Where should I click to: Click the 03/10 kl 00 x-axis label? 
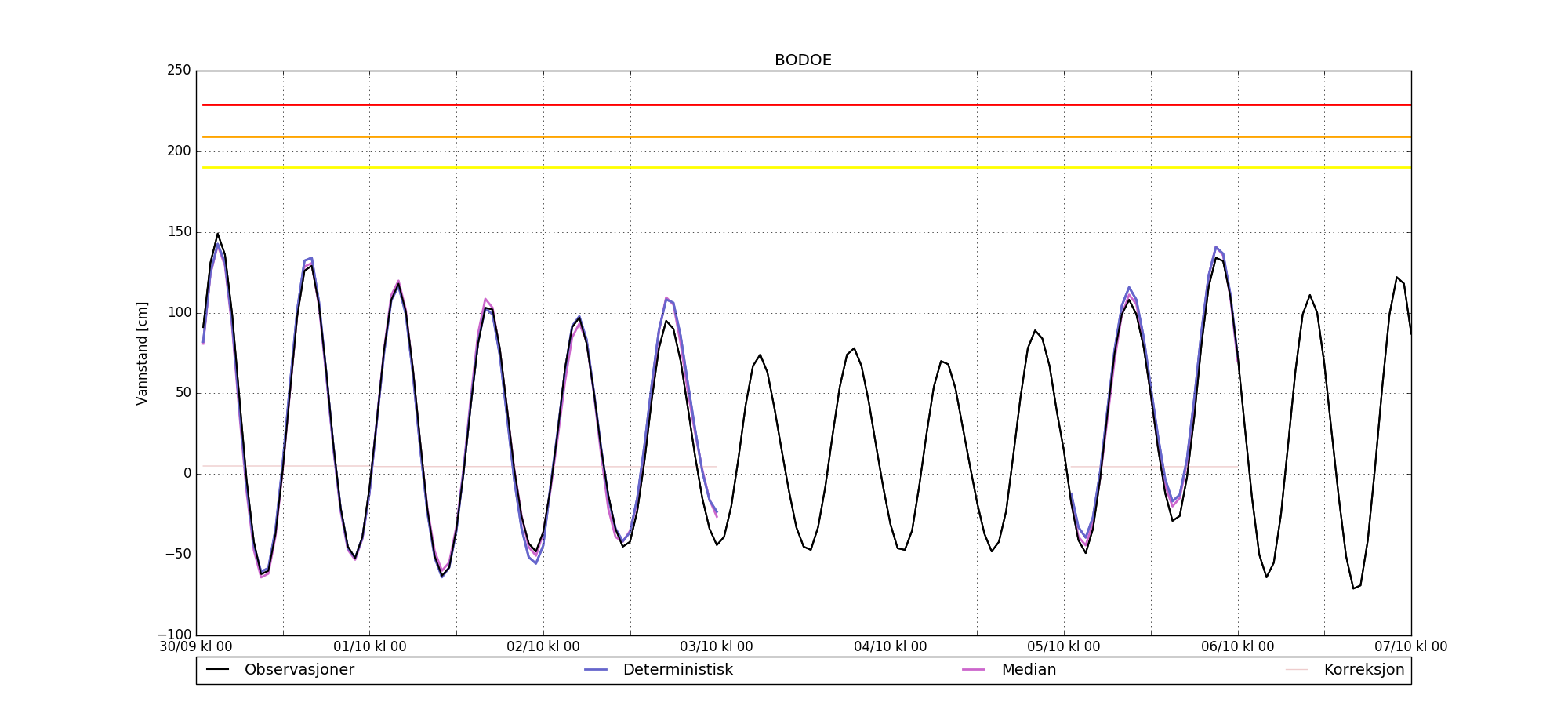coord(717,647)
